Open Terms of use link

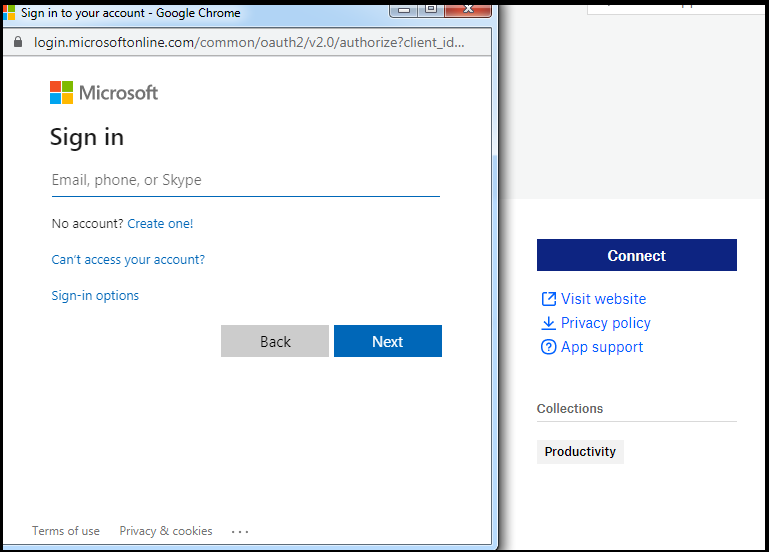66,531
